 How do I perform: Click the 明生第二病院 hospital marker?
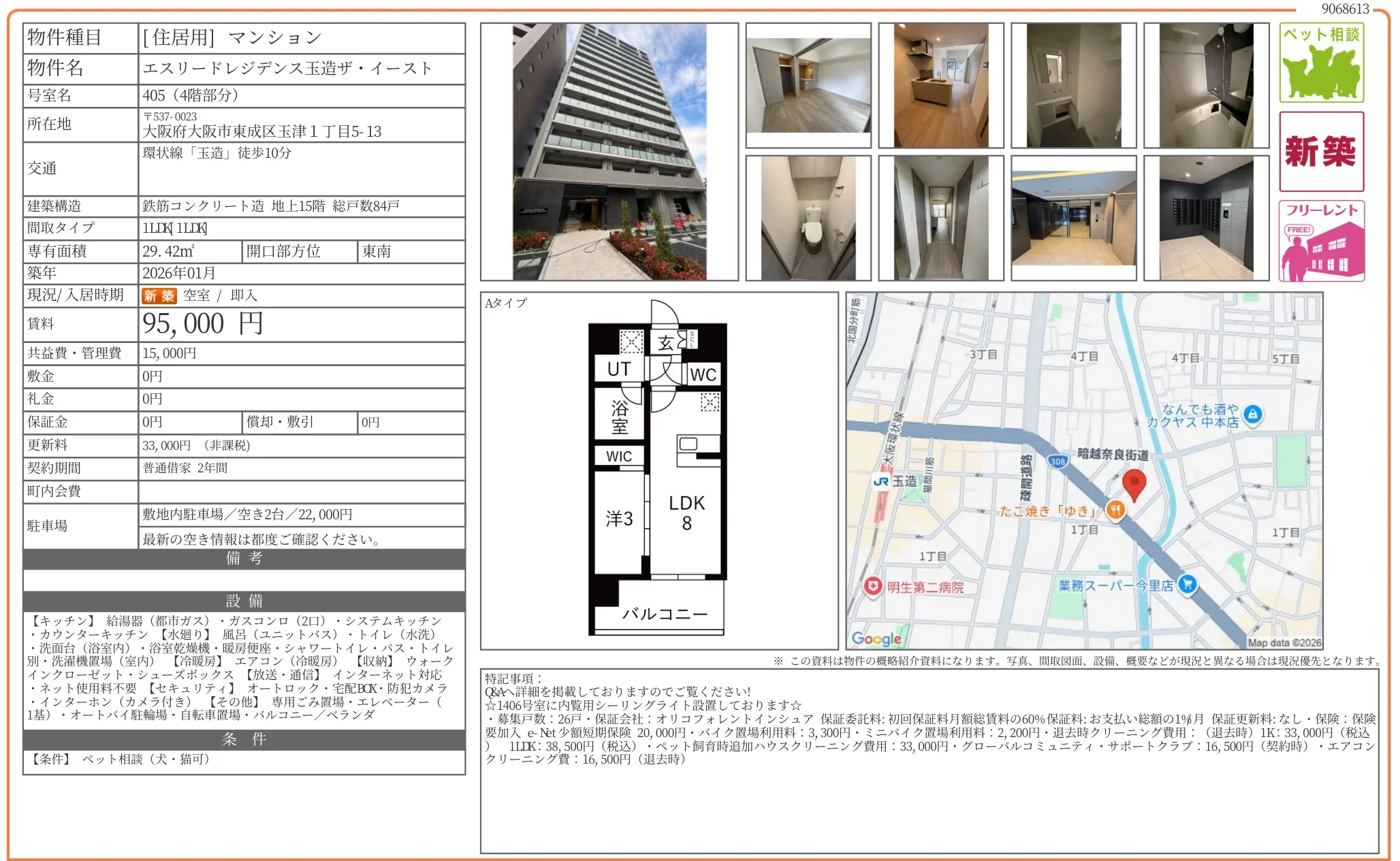click(873, 586)
